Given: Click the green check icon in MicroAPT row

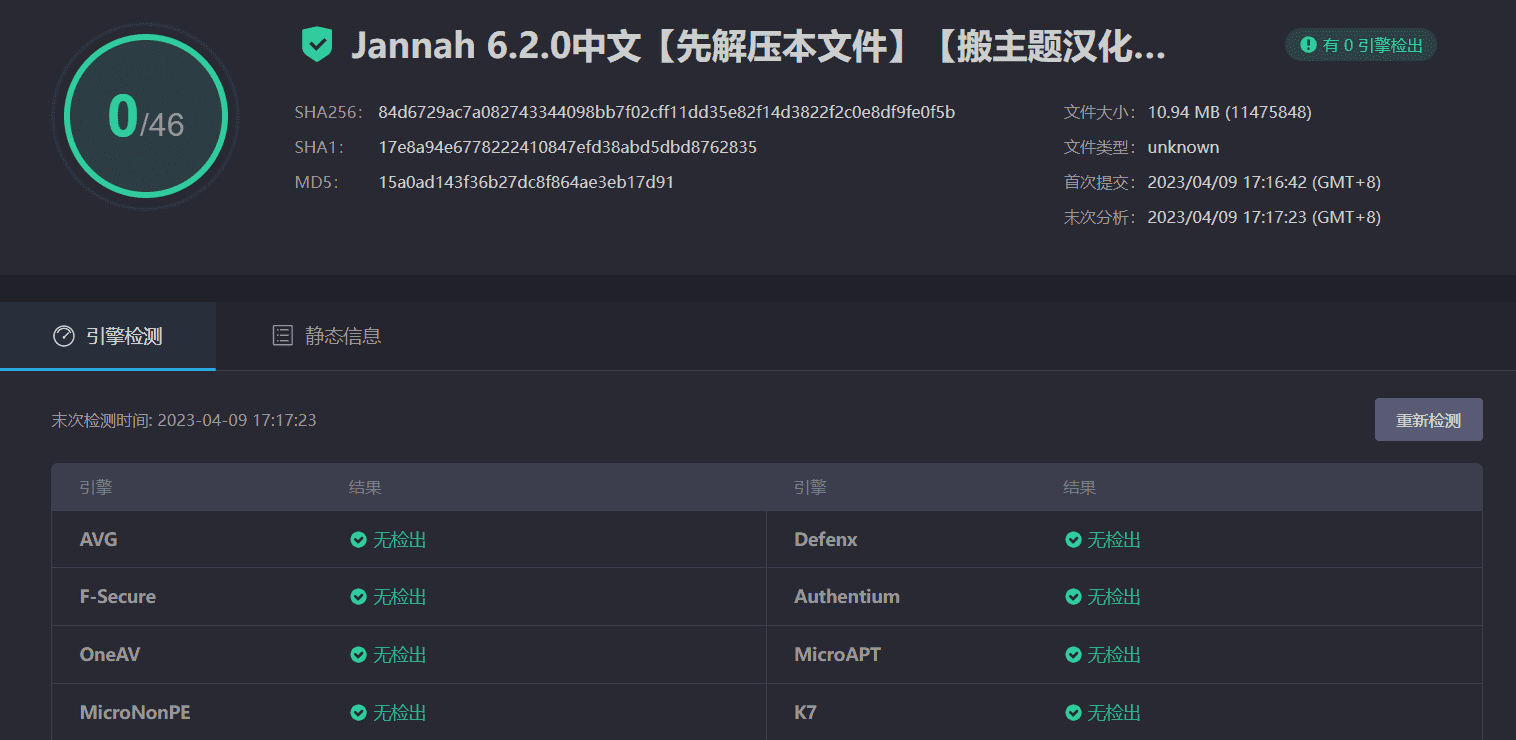Looking at the screenshot, I should tap(1073, 655).
